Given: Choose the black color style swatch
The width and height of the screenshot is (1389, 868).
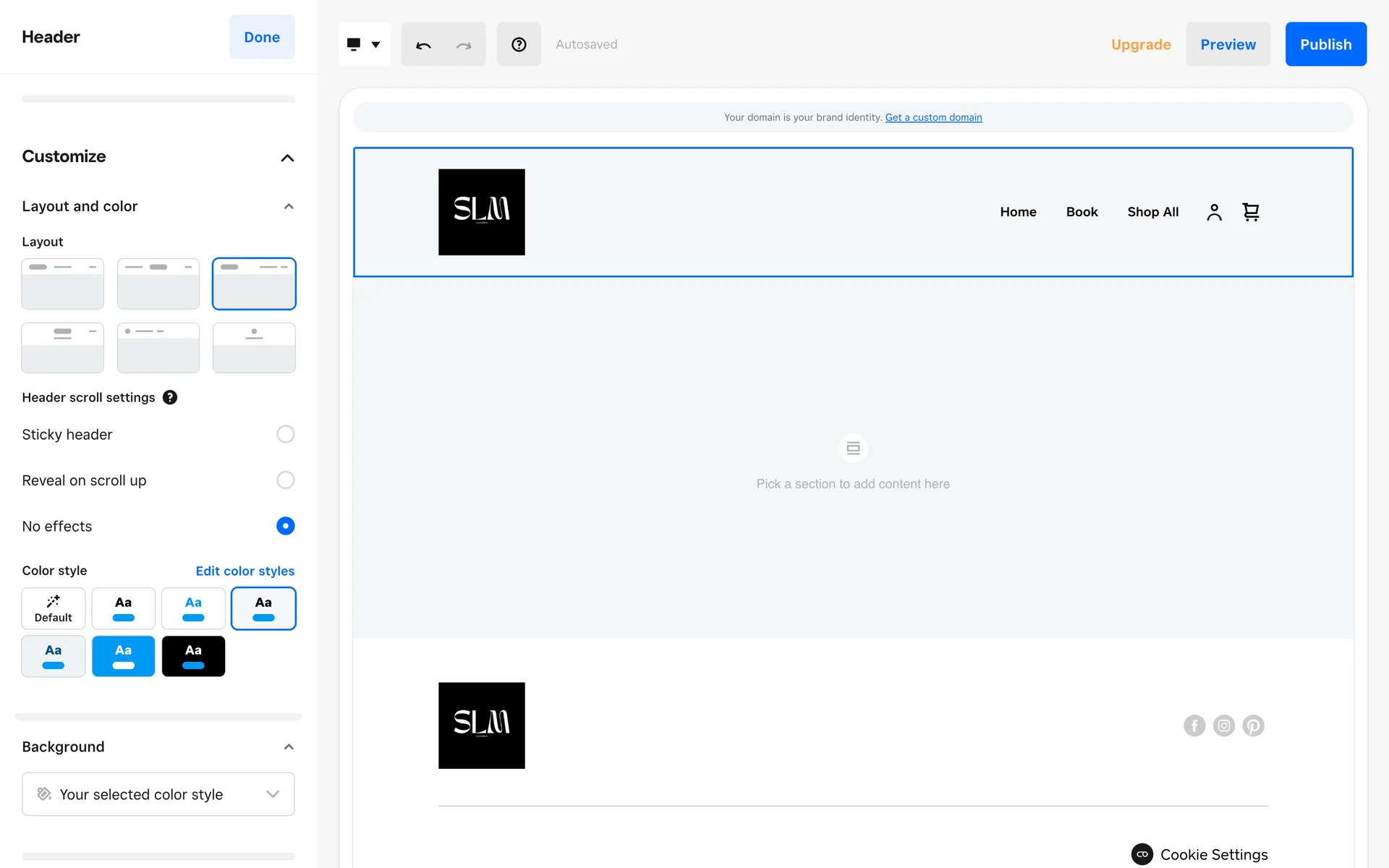Looking at the screenshot, I should [x=193, y=656].
